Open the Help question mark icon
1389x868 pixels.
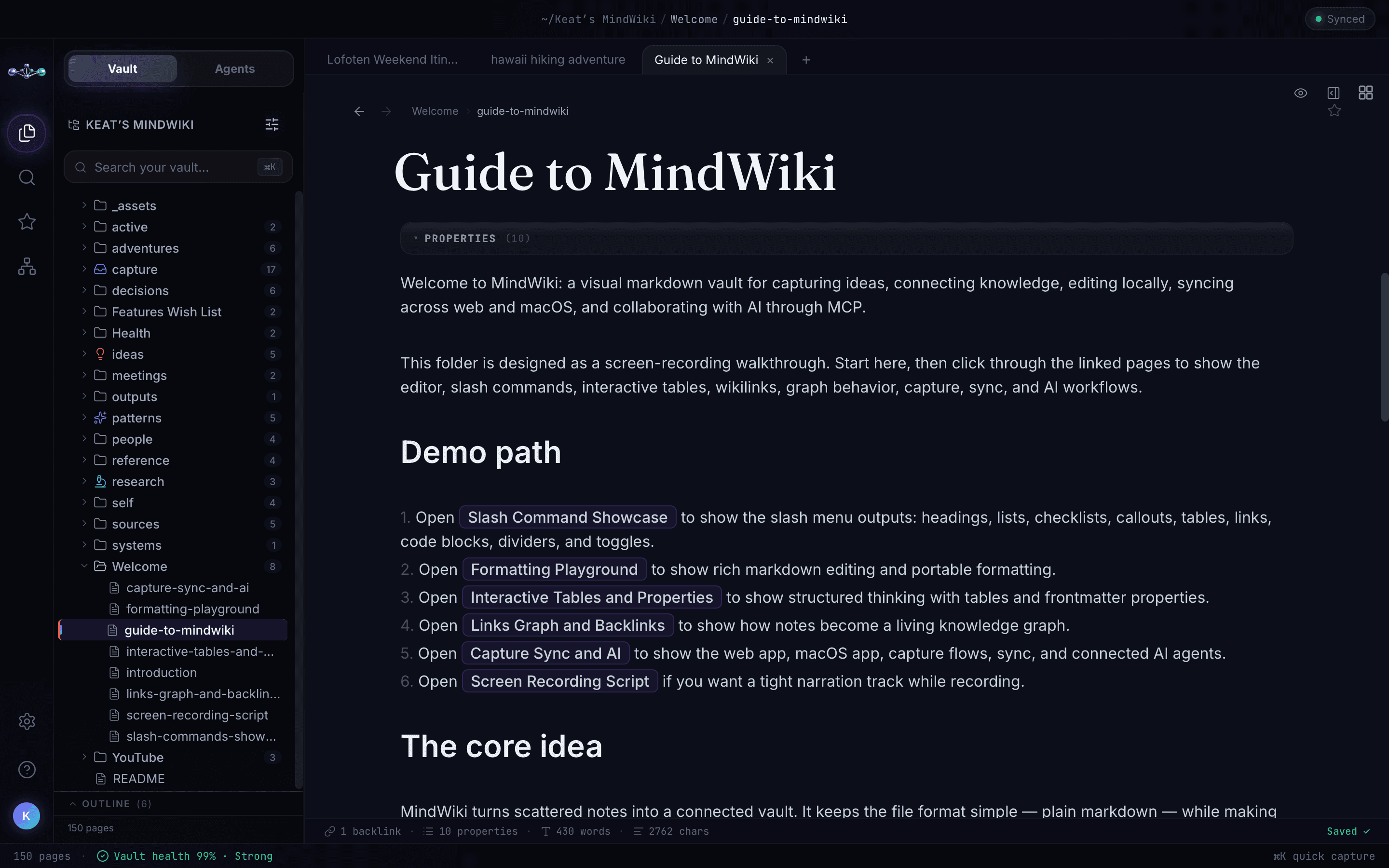[27, 769]
